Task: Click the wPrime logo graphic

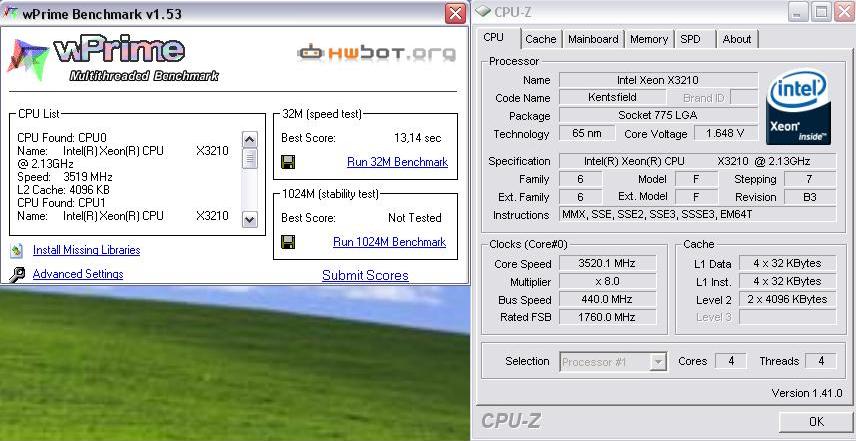Action: [114, 59]
